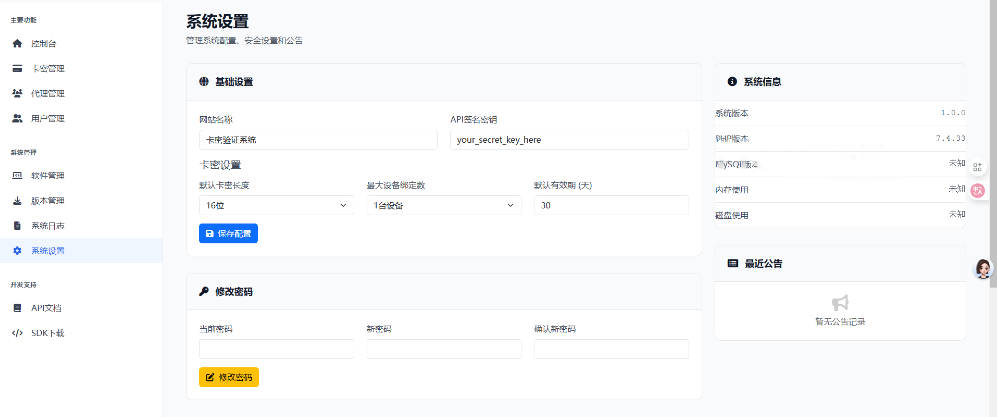
Task: Expand the 默认卡密长度 dropdown
Action: [277, 205]
